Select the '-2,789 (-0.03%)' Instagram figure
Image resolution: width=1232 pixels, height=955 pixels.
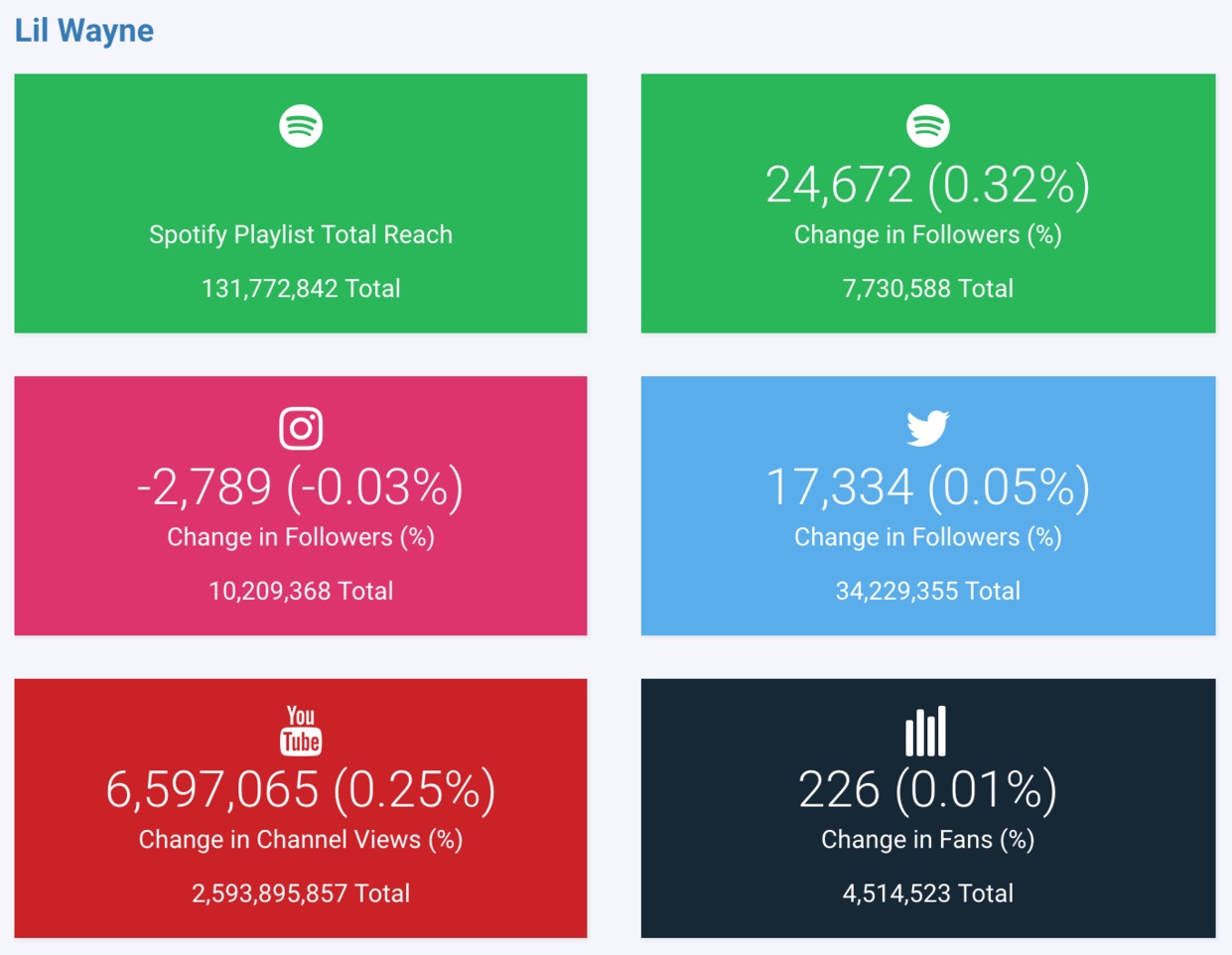coord(301,487)
